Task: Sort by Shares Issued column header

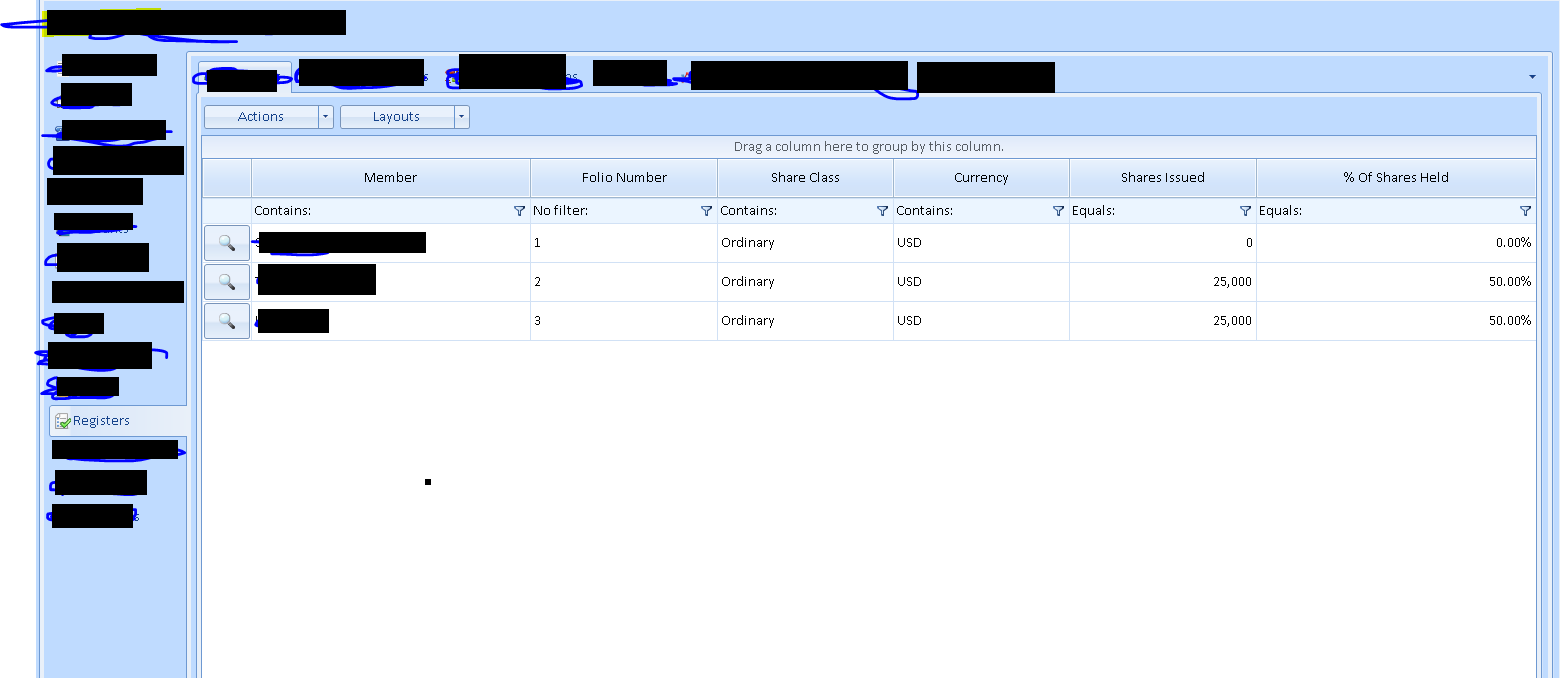Action: (1162, 178)
